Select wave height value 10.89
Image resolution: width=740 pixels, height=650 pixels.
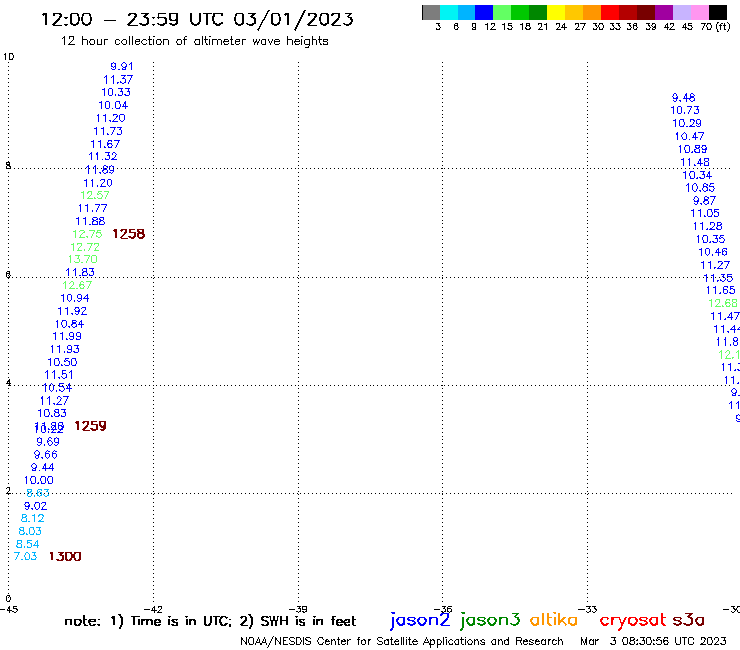(693, 150)
